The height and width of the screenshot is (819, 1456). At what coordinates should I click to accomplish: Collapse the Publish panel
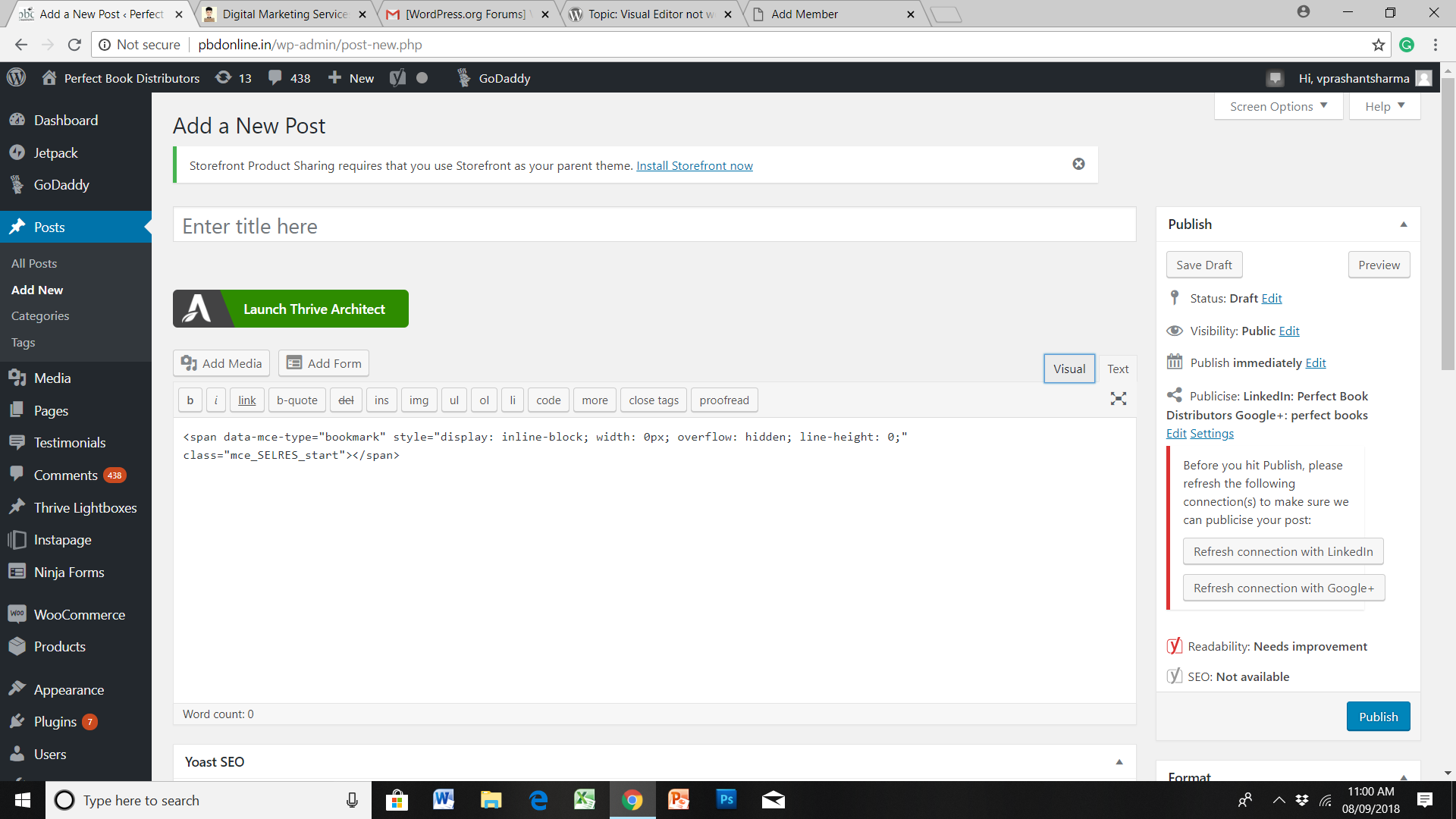pyautogui.click(x=1404, y=224)
